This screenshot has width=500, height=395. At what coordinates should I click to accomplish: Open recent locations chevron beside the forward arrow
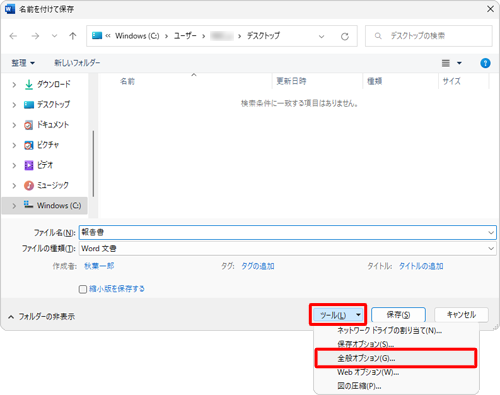[54, 36]
